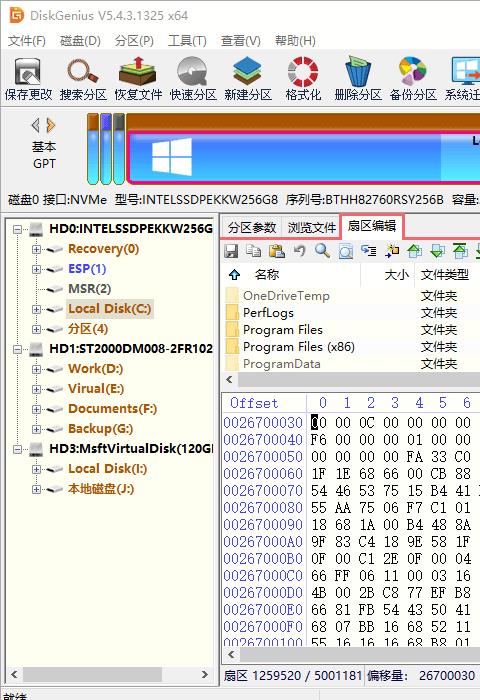Jump to first sector with barred up arrow
This screenshot has height=700, width=480.
pos(460,251)
